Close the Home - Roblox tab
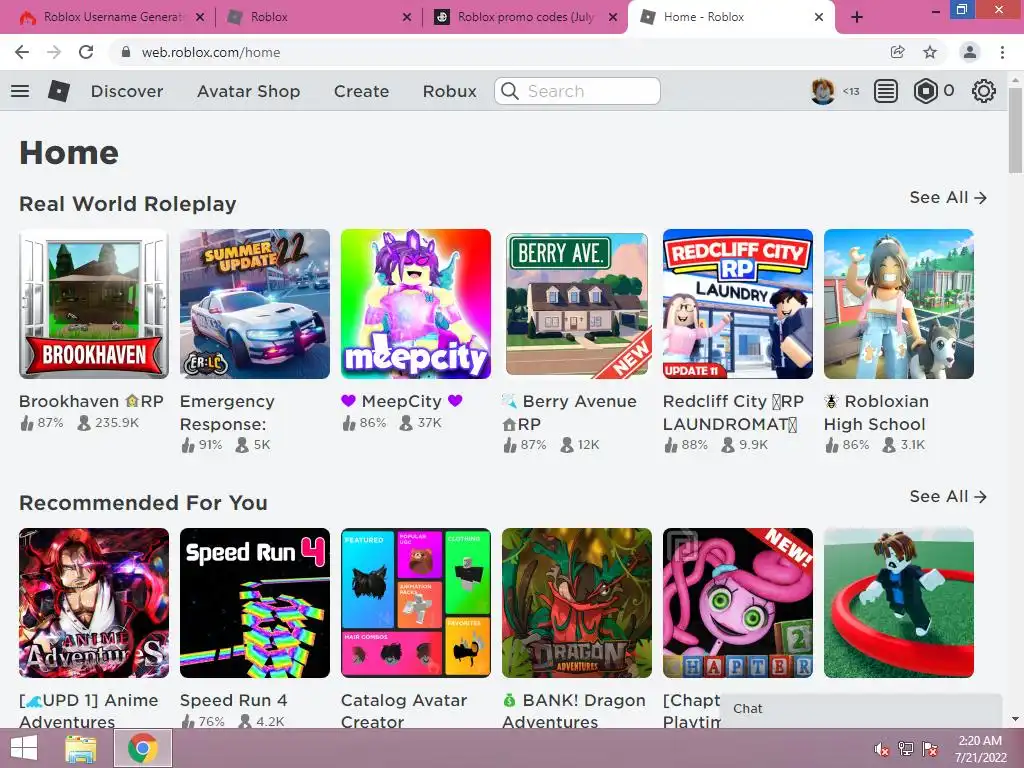 pos(819,17)
